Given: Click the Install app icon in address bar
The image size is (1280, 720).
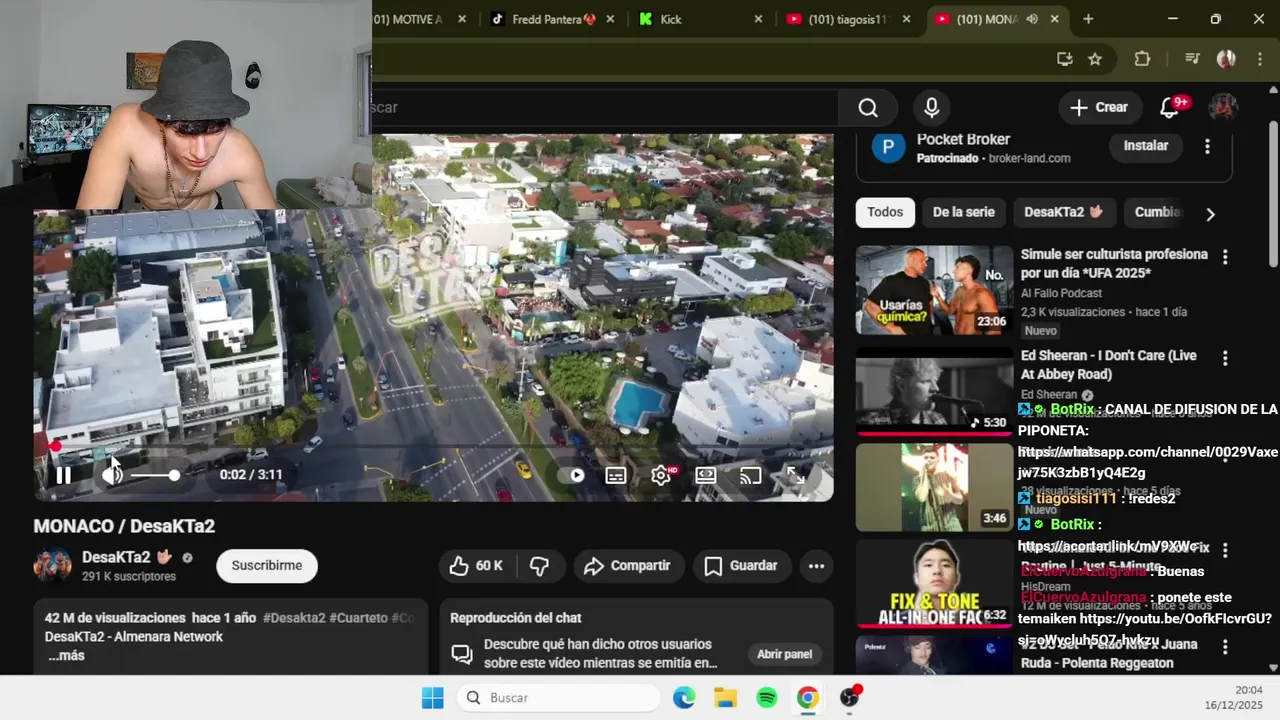Looking at the screenshot, I should pos(1064,59).
